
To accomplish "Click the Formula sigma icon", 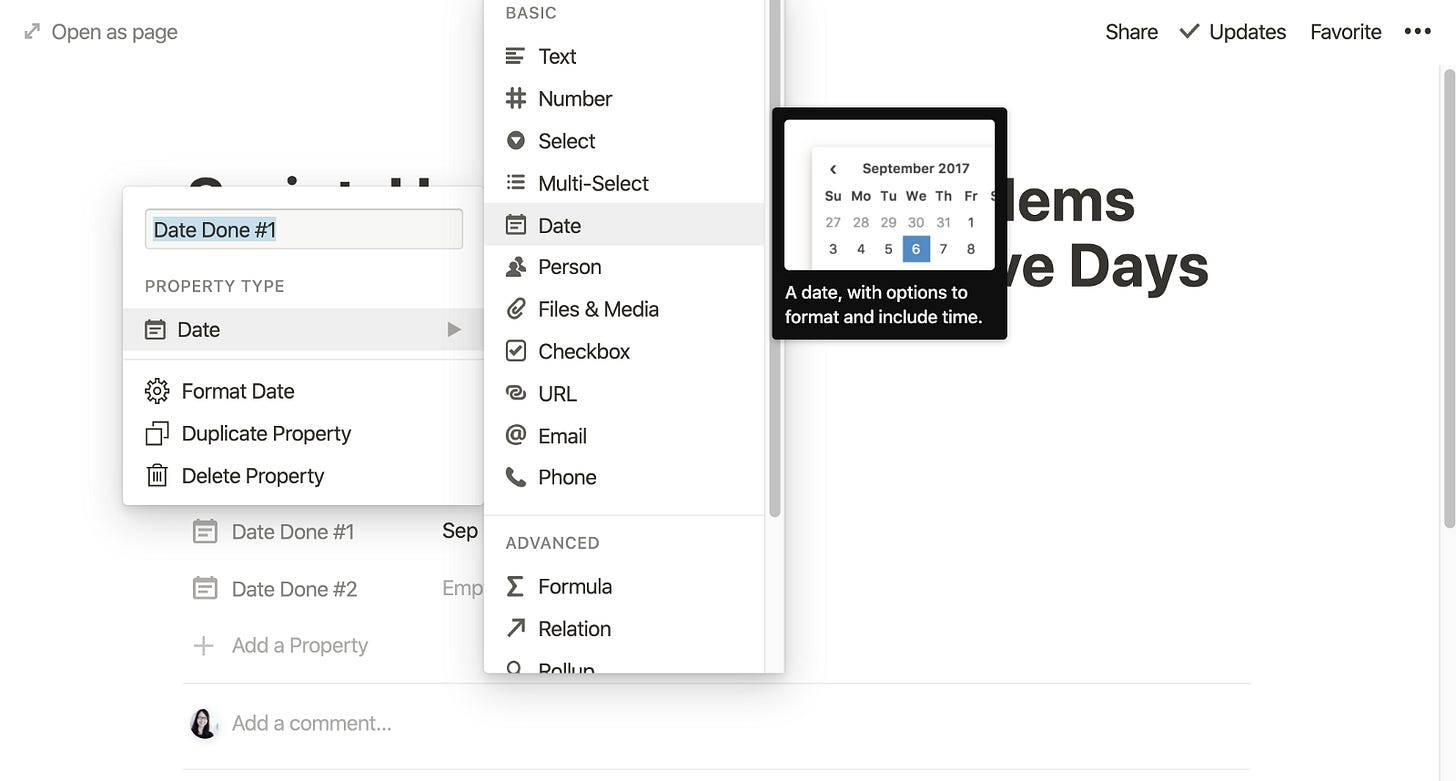I will [515, 586].
